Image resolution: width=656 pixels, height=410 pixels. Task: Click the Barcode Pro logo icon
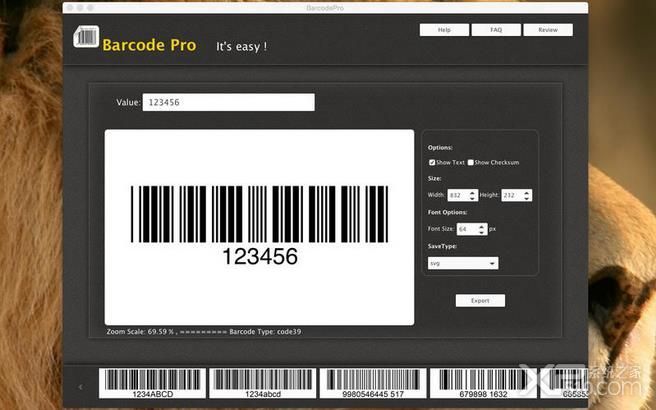(x=86, y=37)
